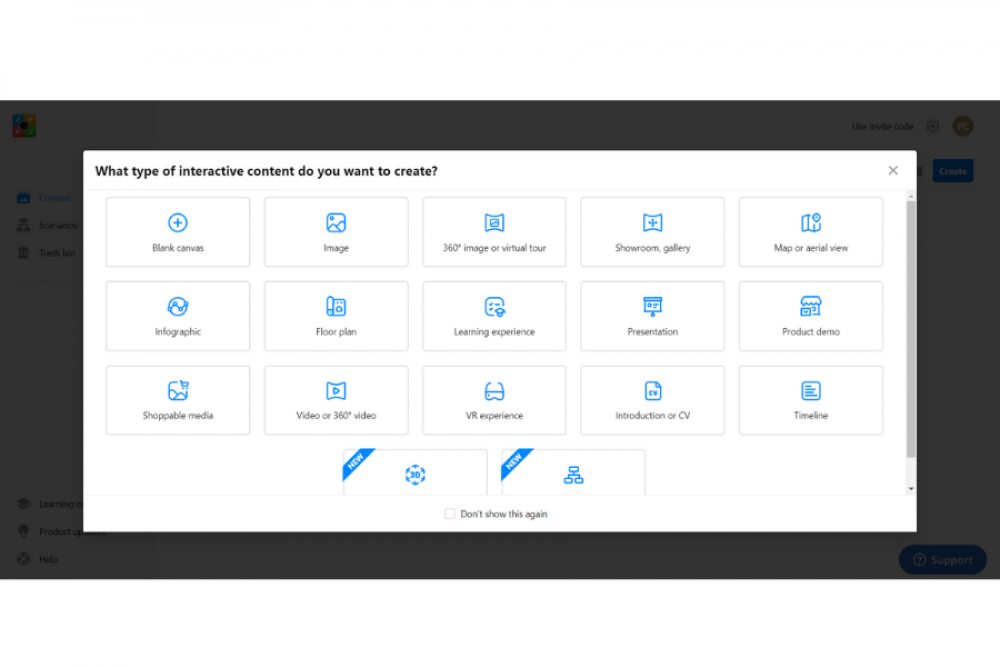Image resolution: width=1000 pixels, height=667 pixels.
Task: Pick the Product demo storefront icon
Action: tap(811, 307)
